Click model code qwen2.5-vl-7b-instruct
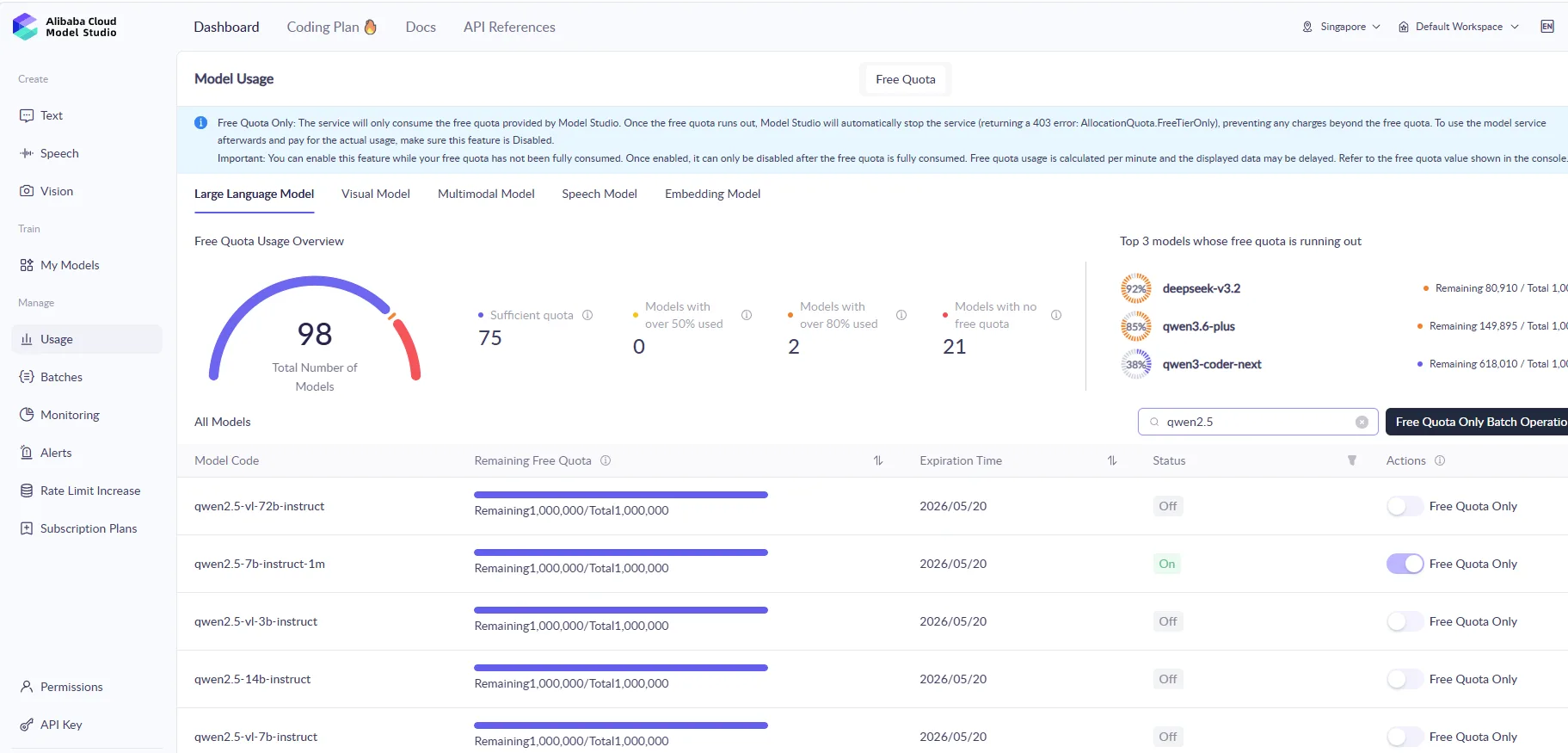This screenshot has width=1568, height=753. click(255, 737)
